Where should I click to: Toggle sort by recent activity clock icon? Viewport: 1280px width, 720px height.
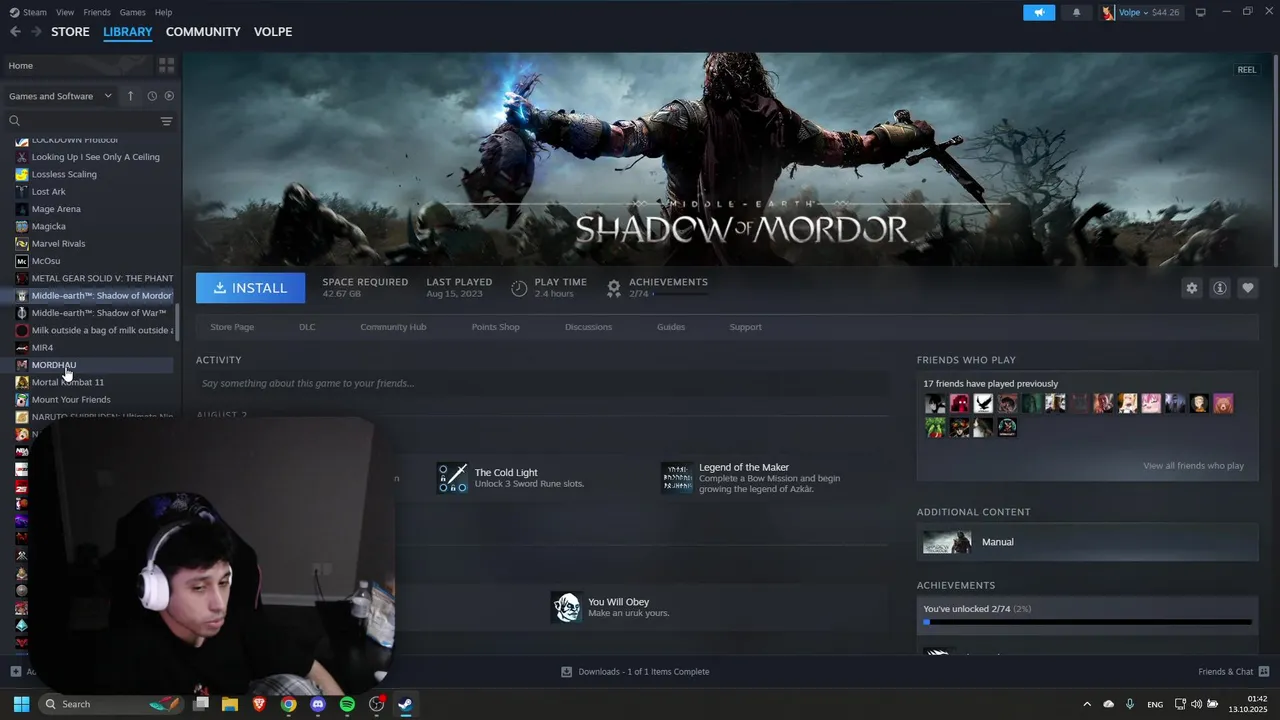(x=152, y=96)
